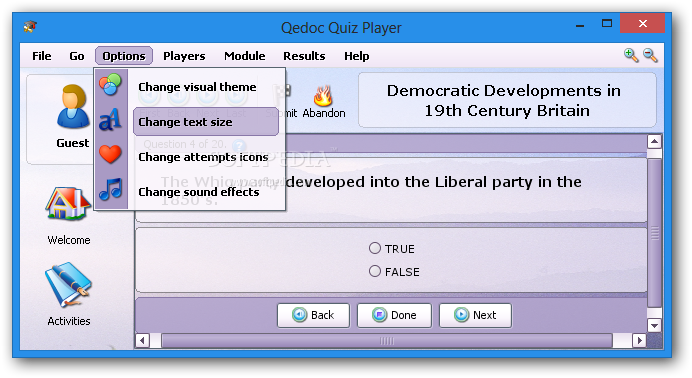Maximize the Qedoc Quiz Player window
This screenshot has width=692, height=378.
tap(607, 24)
